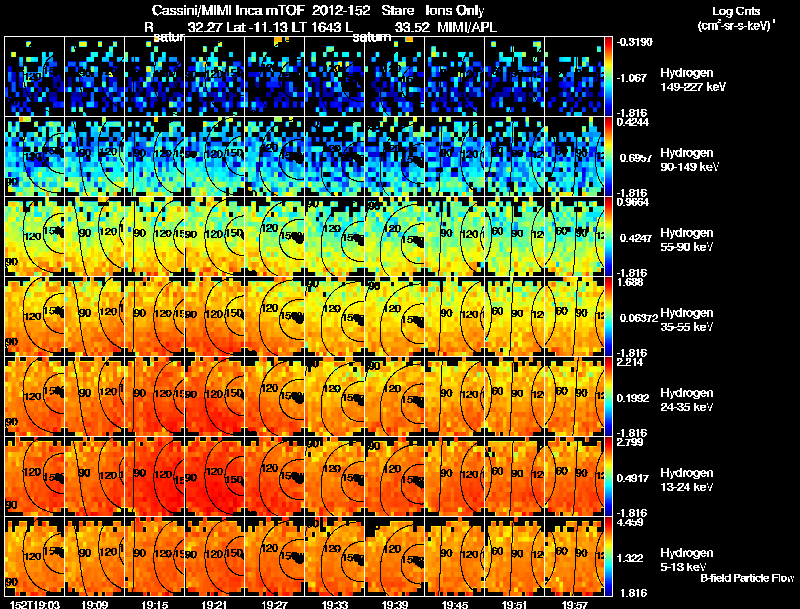800x609 pixels.
Task: Click the 'Ions Only' text in title
Action: (x=455, y=11)
